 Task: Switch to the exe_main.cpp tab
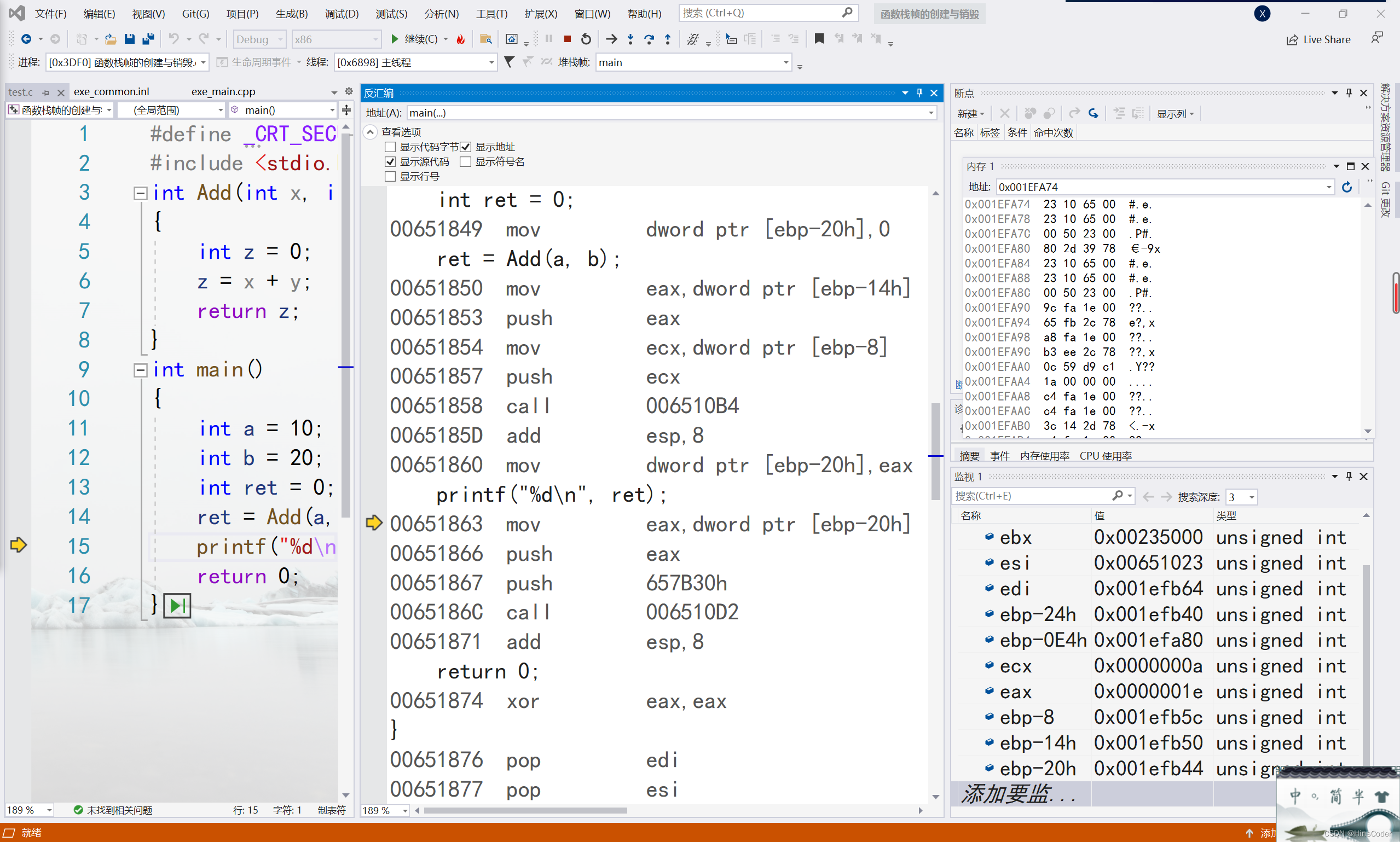(223, 91)
